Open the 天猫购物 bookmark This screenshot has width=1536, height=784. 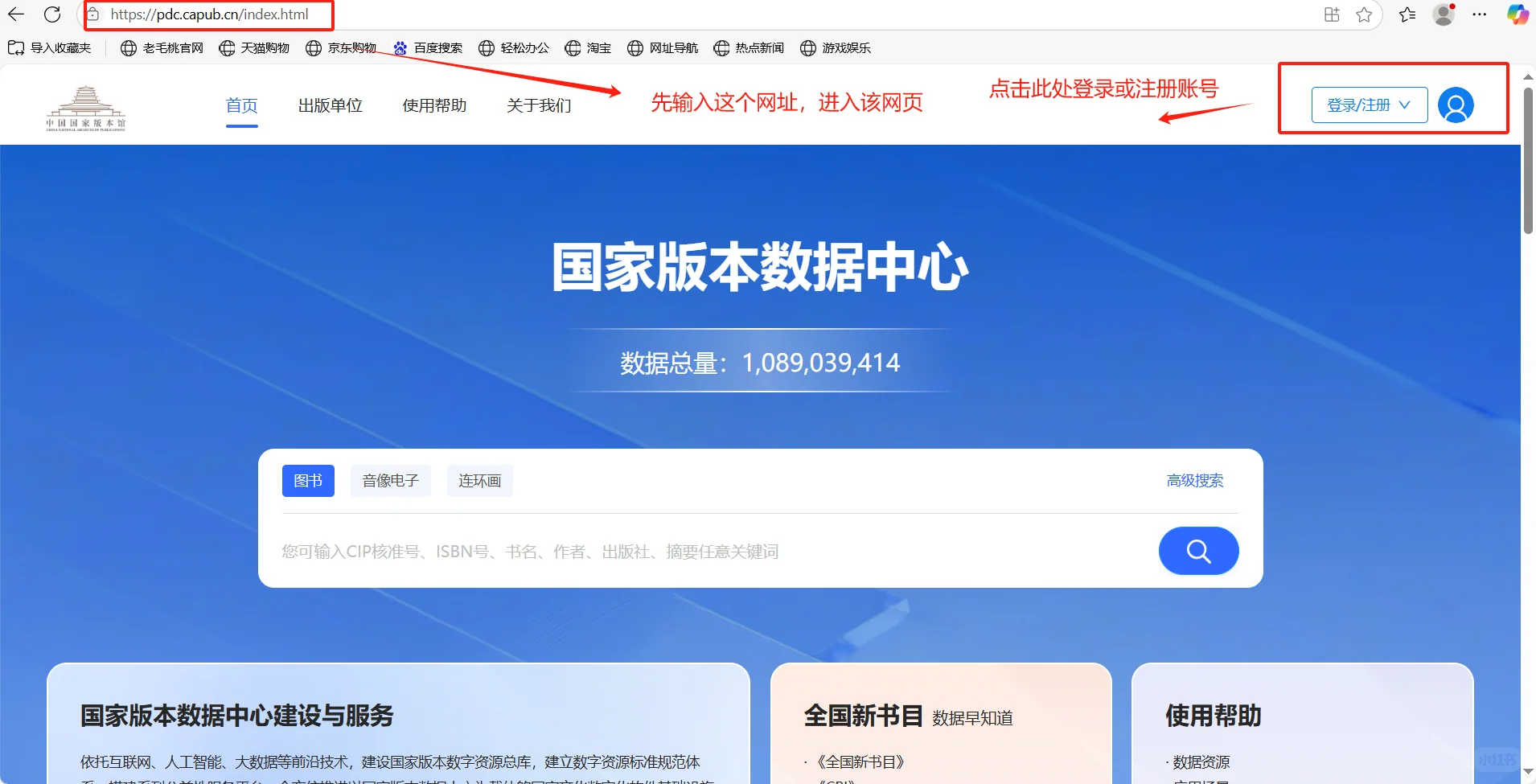[x=254, y=48]
